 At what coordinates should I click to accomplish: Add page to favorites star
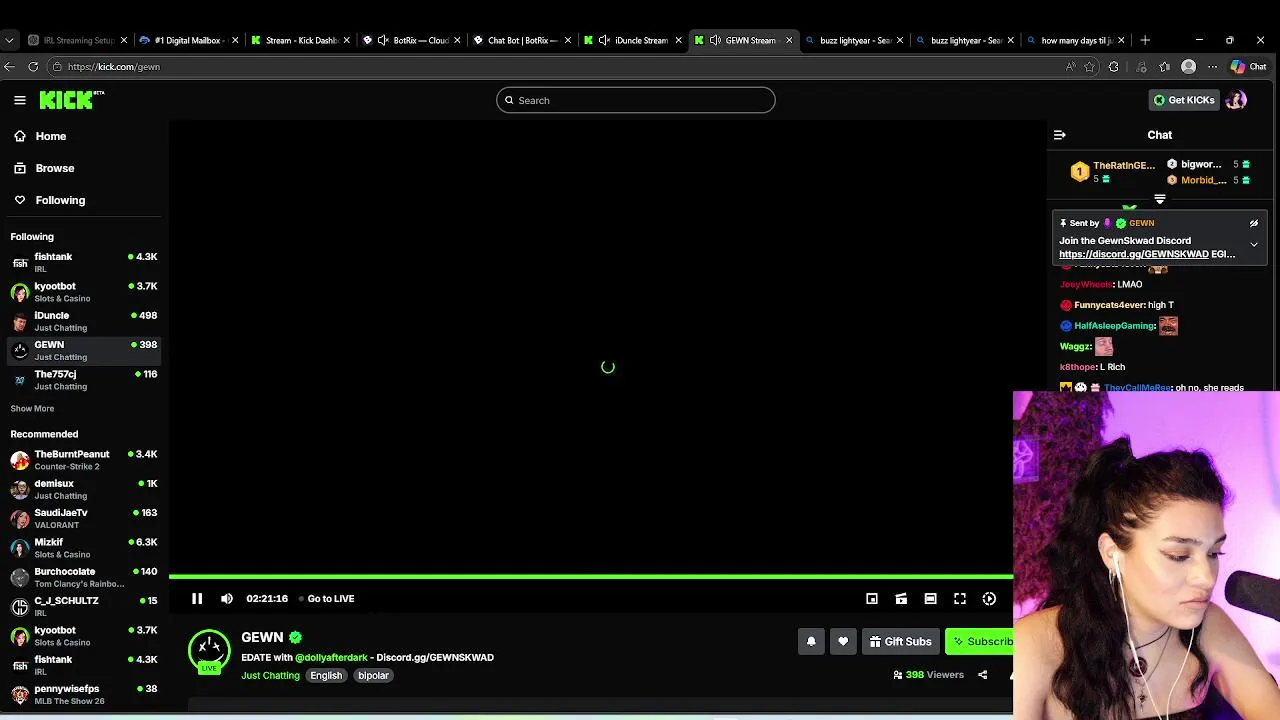pyautogui.click(x=1089, y=67)
